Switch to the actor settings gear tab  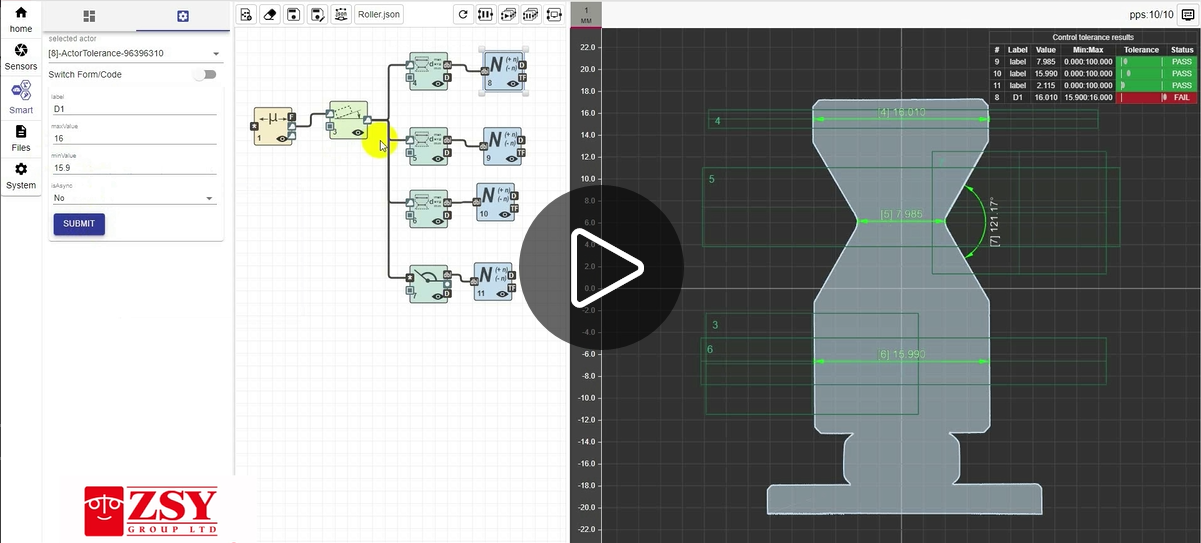click(182, 16)
